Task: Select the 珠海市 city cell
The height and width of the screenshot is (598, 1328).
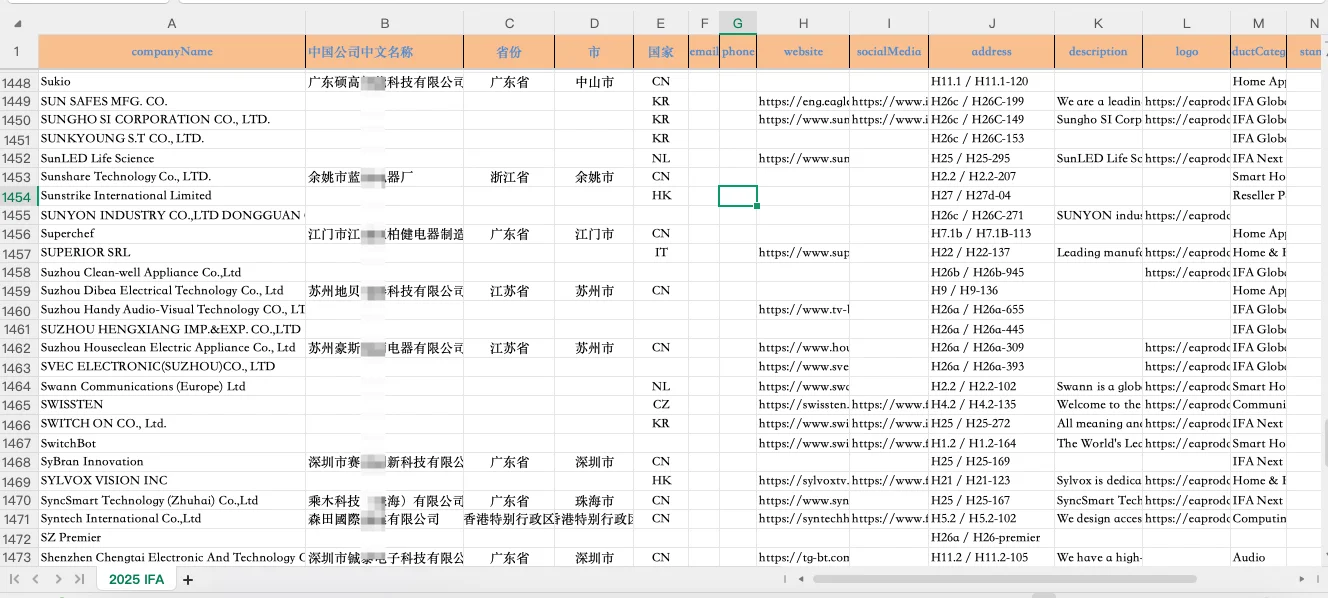Action: click(595, 500)
